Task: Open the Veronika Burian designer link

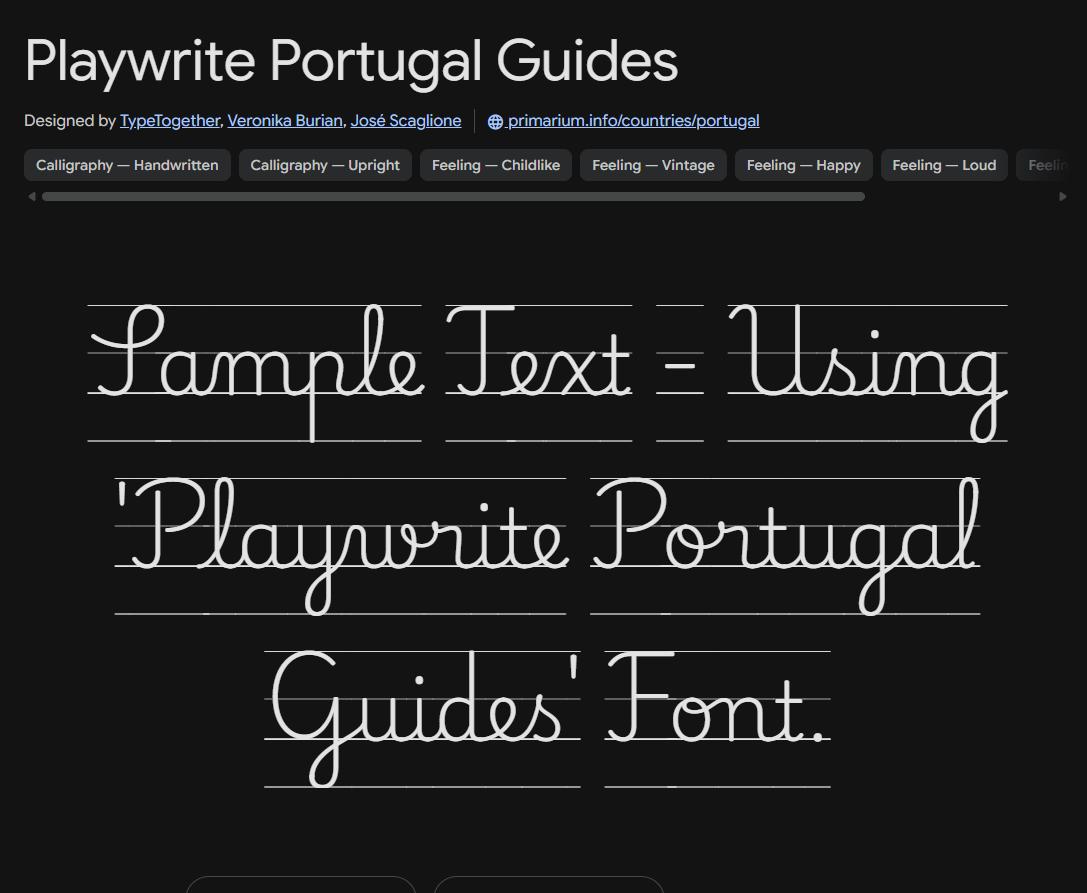Action: click(285, 121)
